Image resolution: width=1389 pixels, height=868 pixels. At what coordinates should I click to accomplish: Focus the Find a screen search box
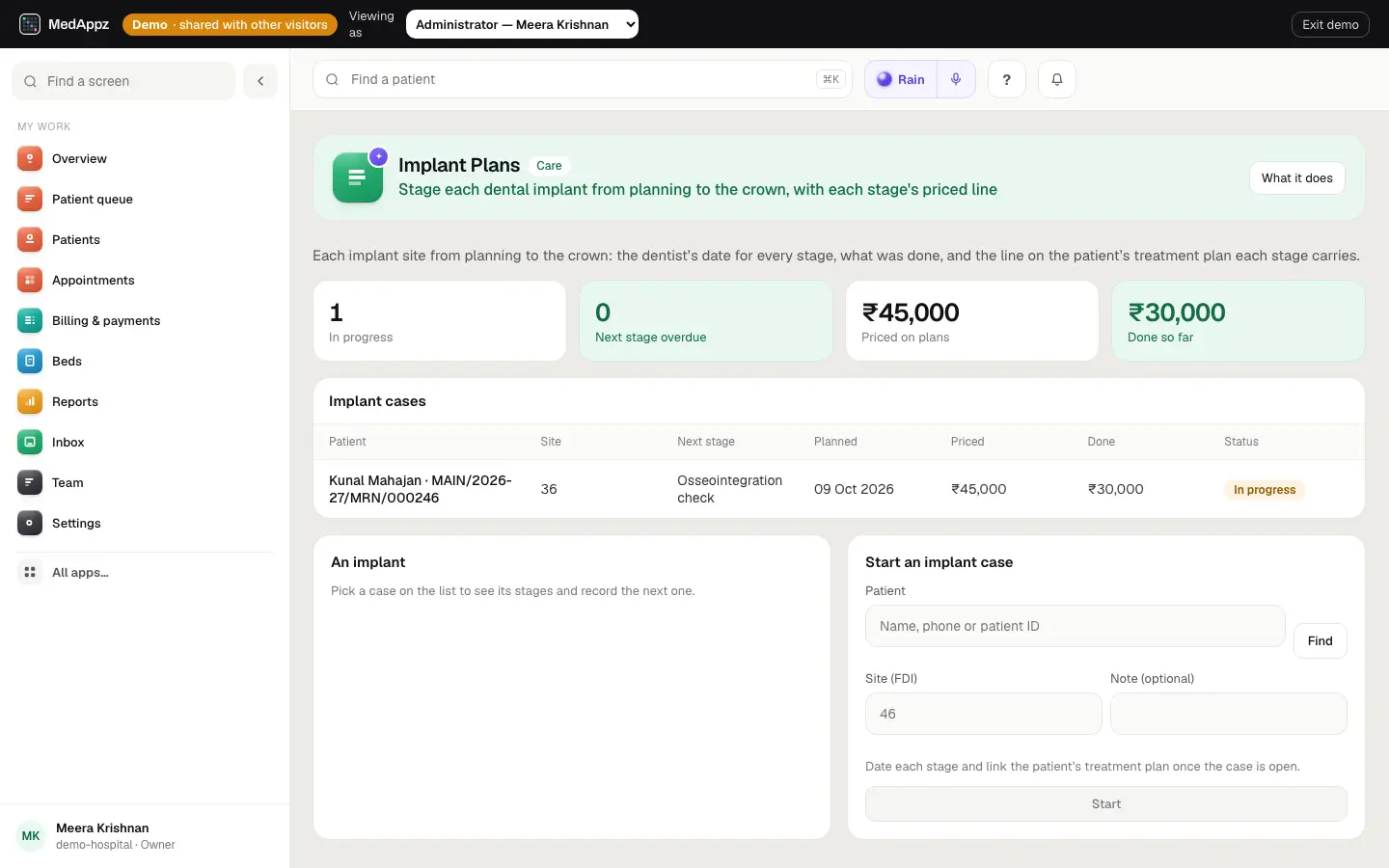[123, 81]
